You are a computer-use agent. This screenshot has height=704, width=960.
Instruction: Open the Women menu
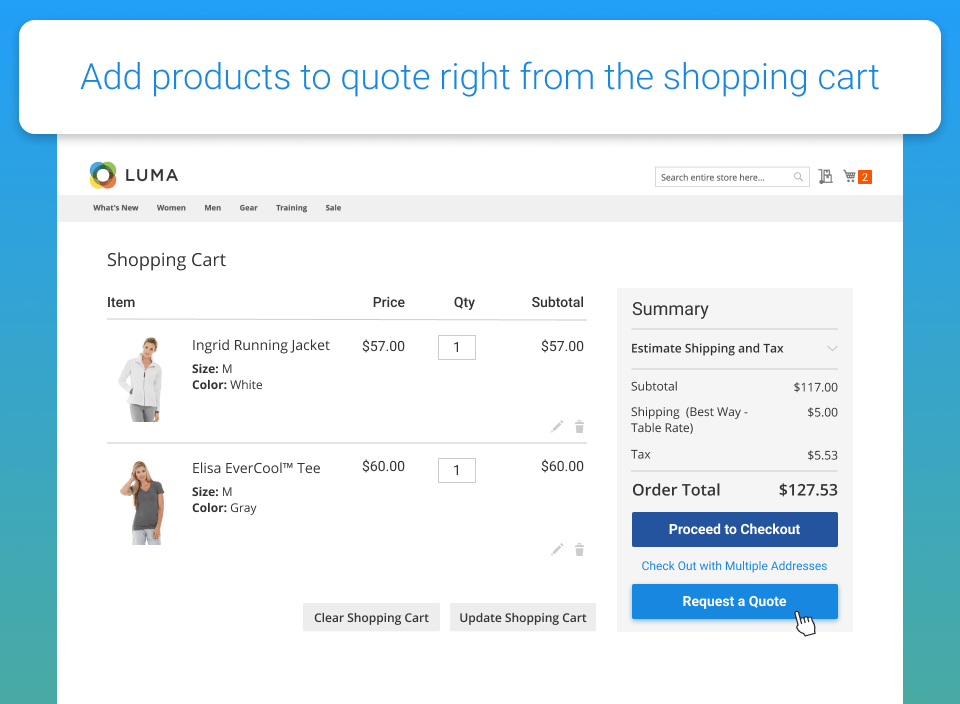coord(171,208)
